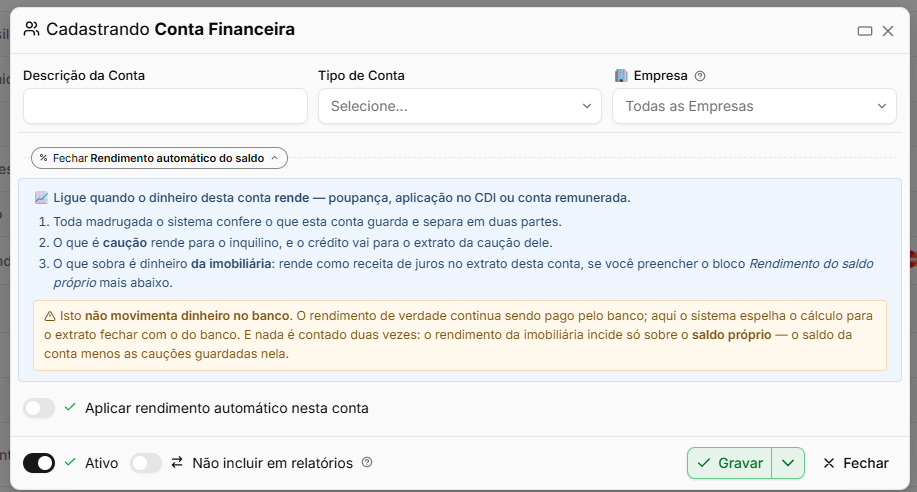
Task: Click the building icon beside Empresa label
Action: 621,75
